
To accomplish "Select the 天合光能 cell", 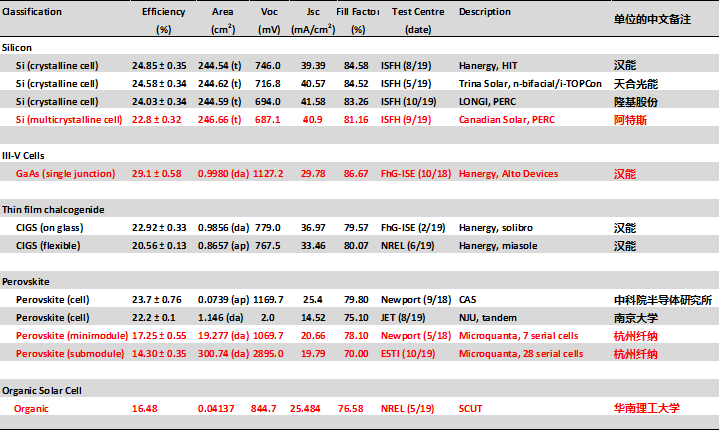I will click(x=636, y=84).
